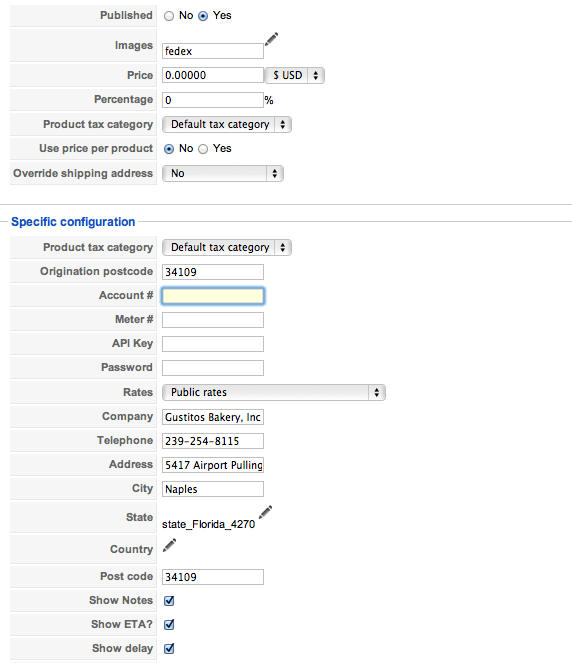Image resolution: width=572 pixels, height=663 pixels.
Task: Select Yes for Published
Action: tap(203, 16)
